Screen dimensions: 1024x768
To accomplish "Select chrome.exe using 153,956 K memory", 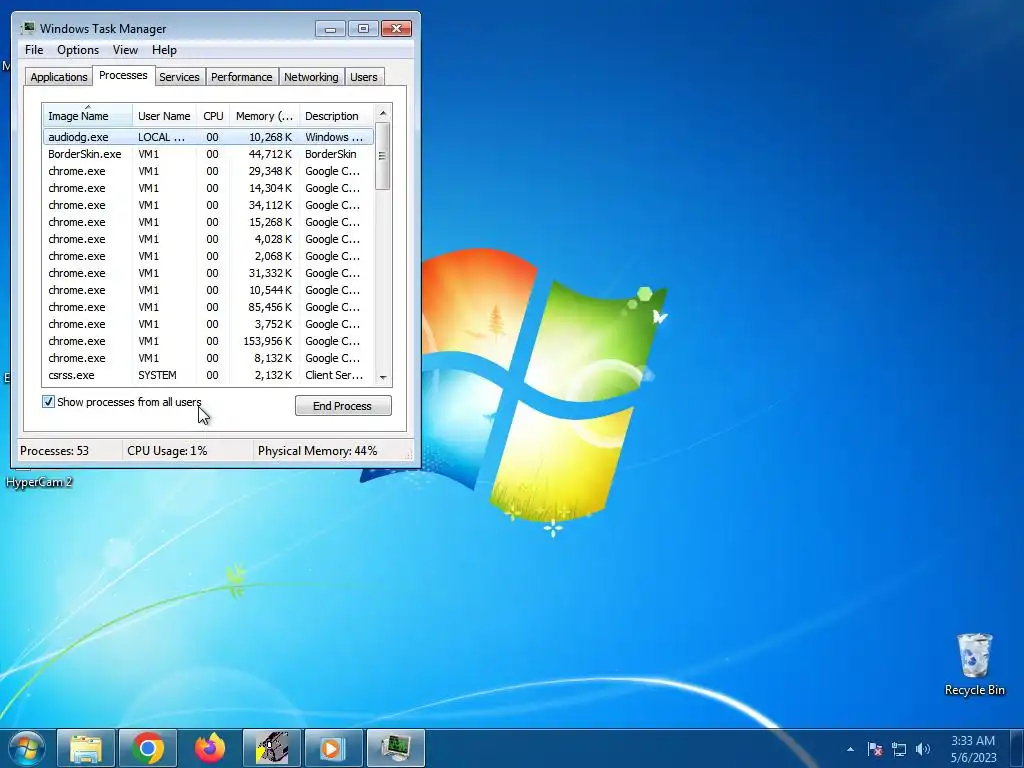I will click(208, 341).
